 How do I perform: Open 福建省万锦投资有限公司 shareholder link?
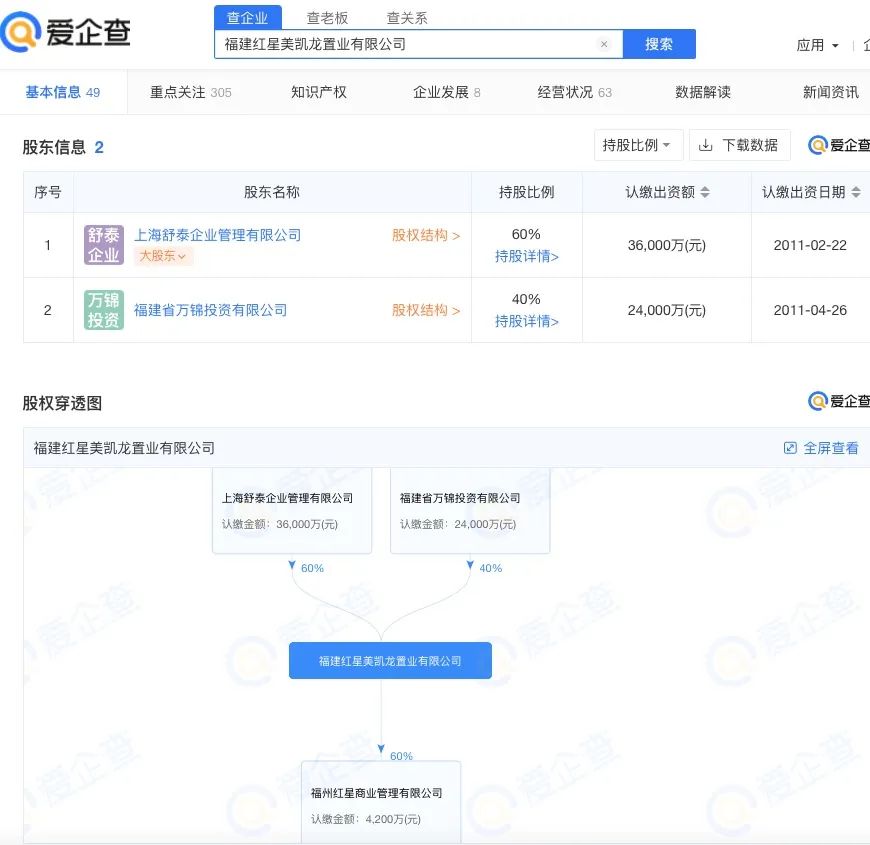(x=211, y=310)
